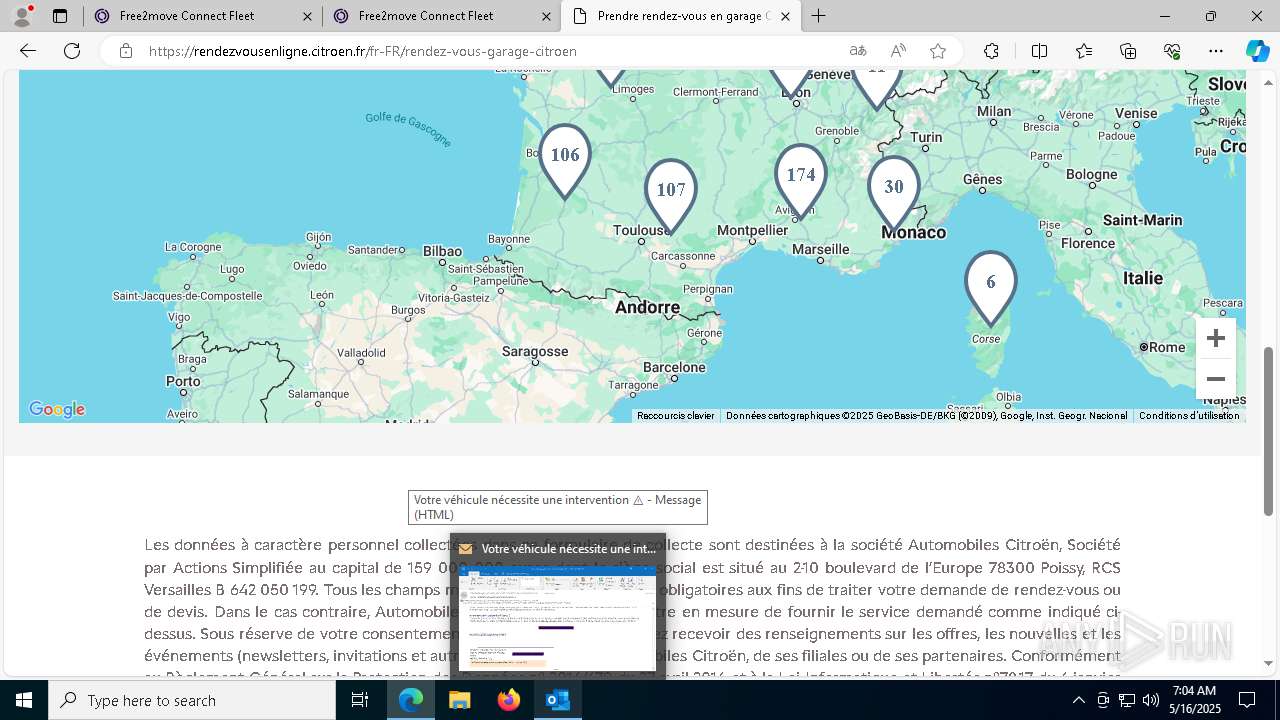
Task: Open taskbar clock showing 7:04 AM
Action: [1196, 700]
